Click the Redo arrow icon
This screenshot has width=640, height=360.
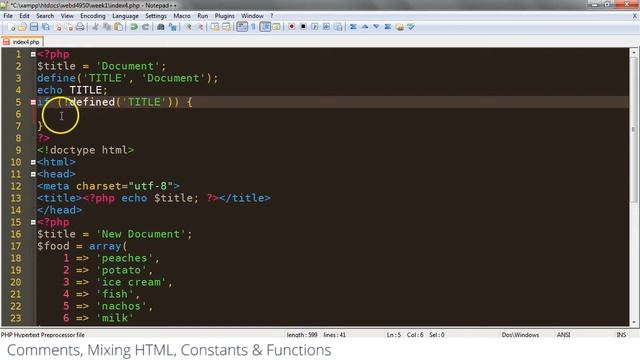tap(145, 27)
